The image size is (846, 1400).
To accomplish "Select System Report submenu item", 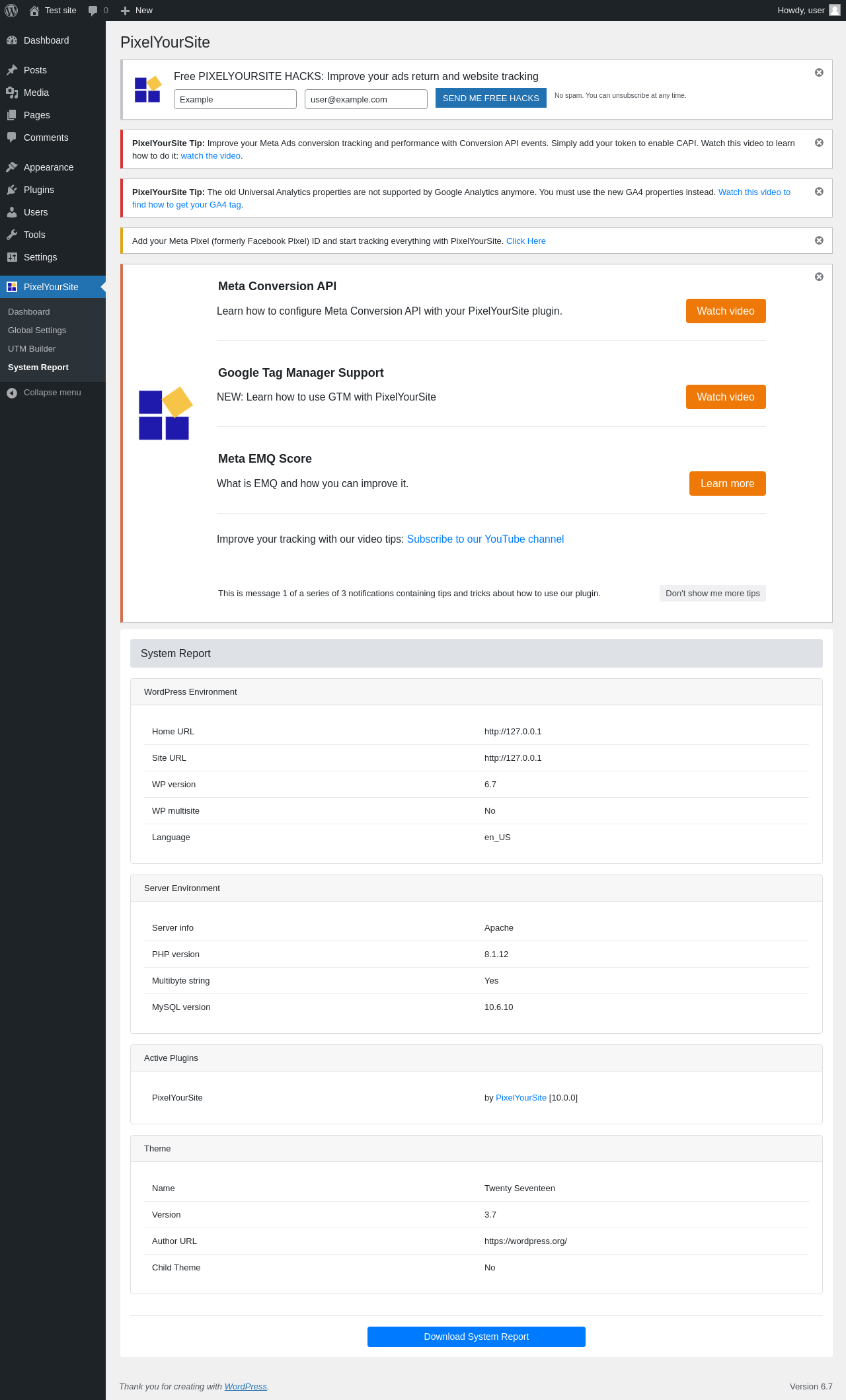I will point(38,368).
